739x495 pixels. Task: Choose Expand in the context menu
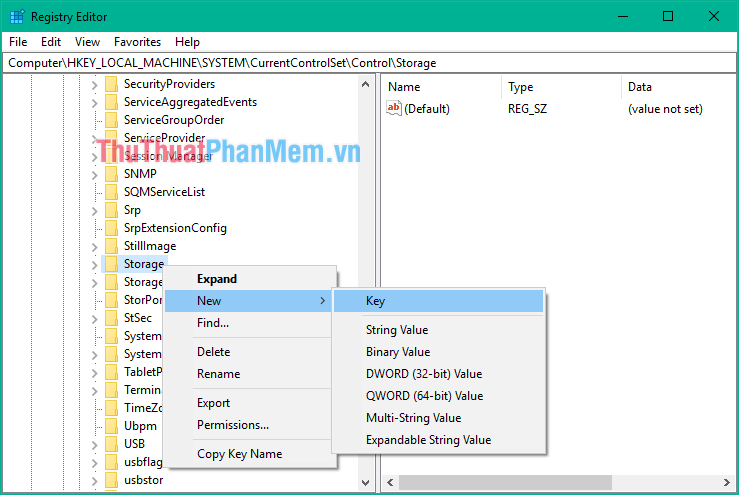[250, 279]
